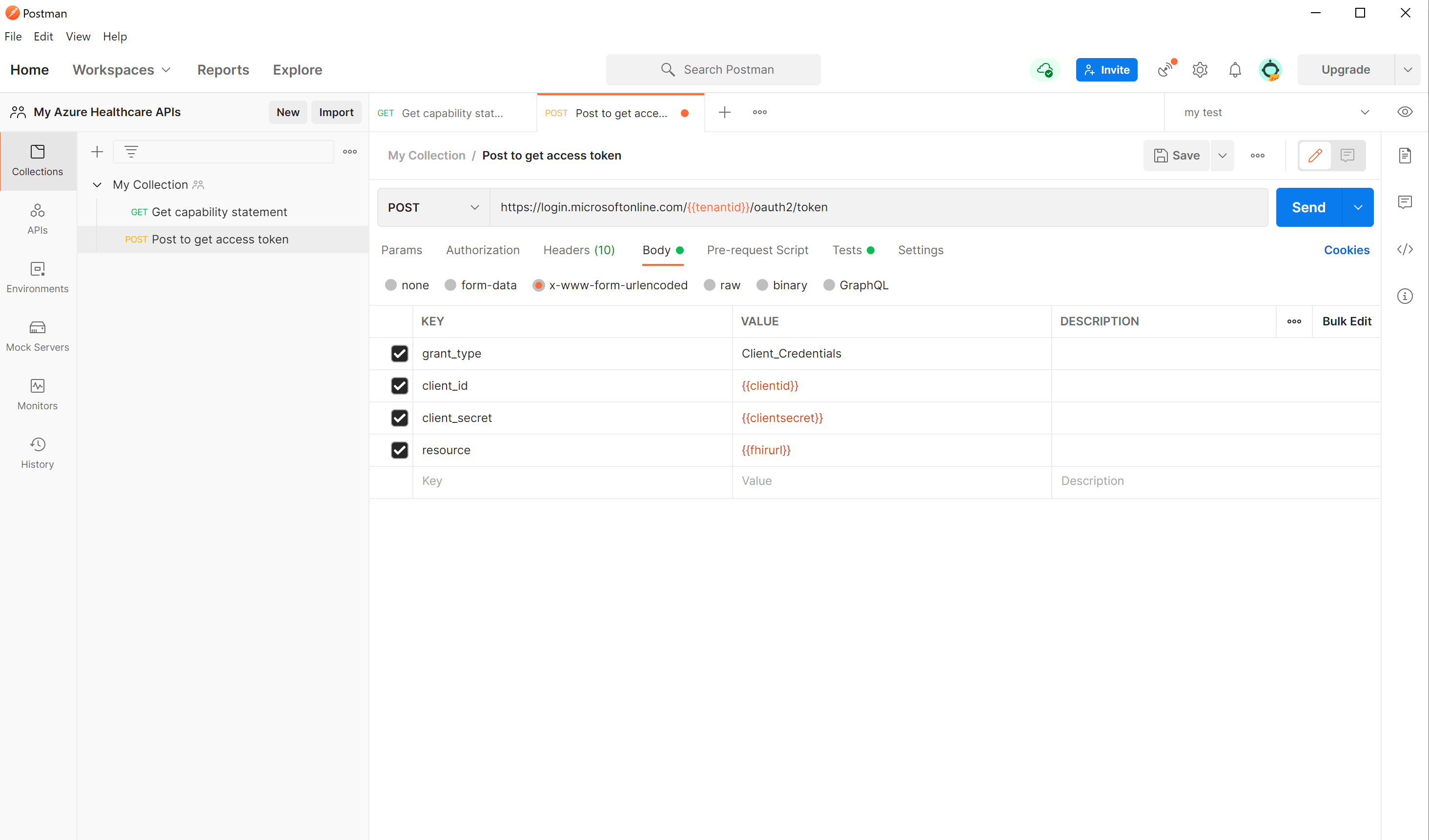Click the Invite button

click(1106, 70)
